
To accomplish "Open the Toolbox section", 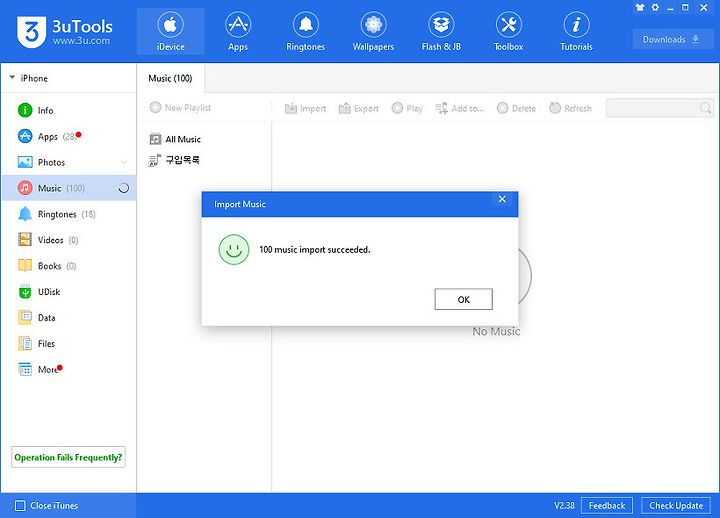I will coord(508,31).
